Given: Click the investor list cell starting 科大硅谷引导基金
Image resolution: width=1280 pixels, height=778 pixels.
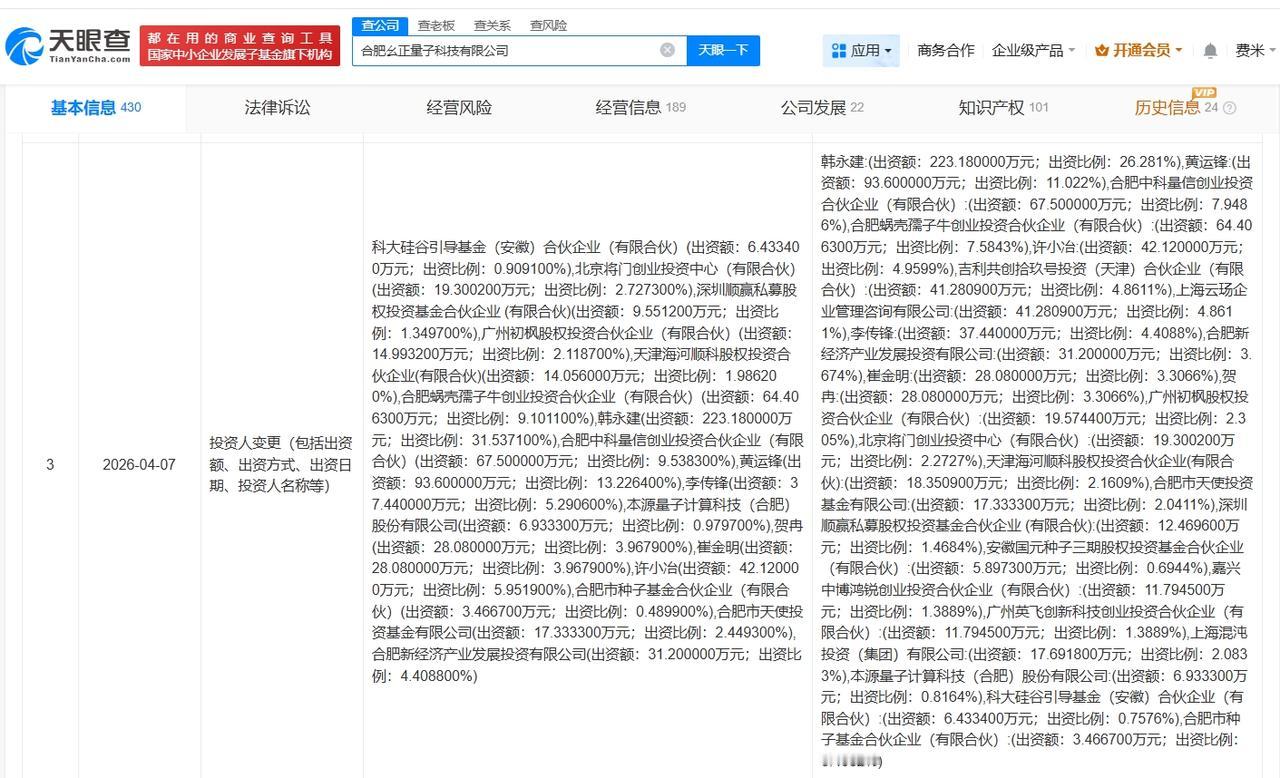Looking at the screenshot, I should pos(588,462).
